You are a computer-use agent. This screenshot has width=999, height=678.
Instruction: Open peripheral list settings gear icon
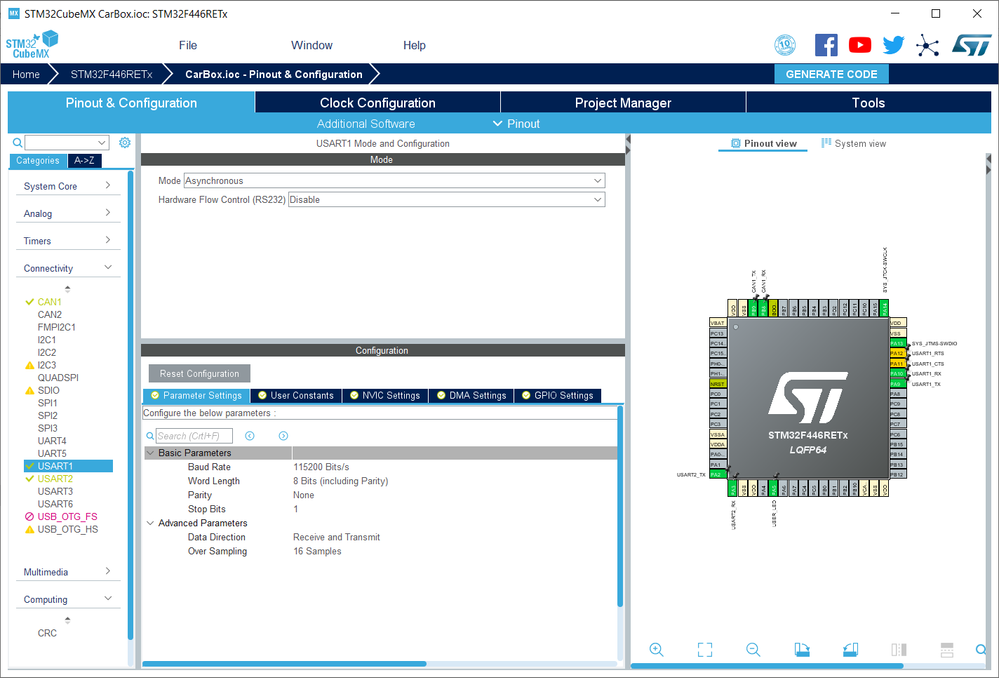pyautogui.click(x=125, y=143)
